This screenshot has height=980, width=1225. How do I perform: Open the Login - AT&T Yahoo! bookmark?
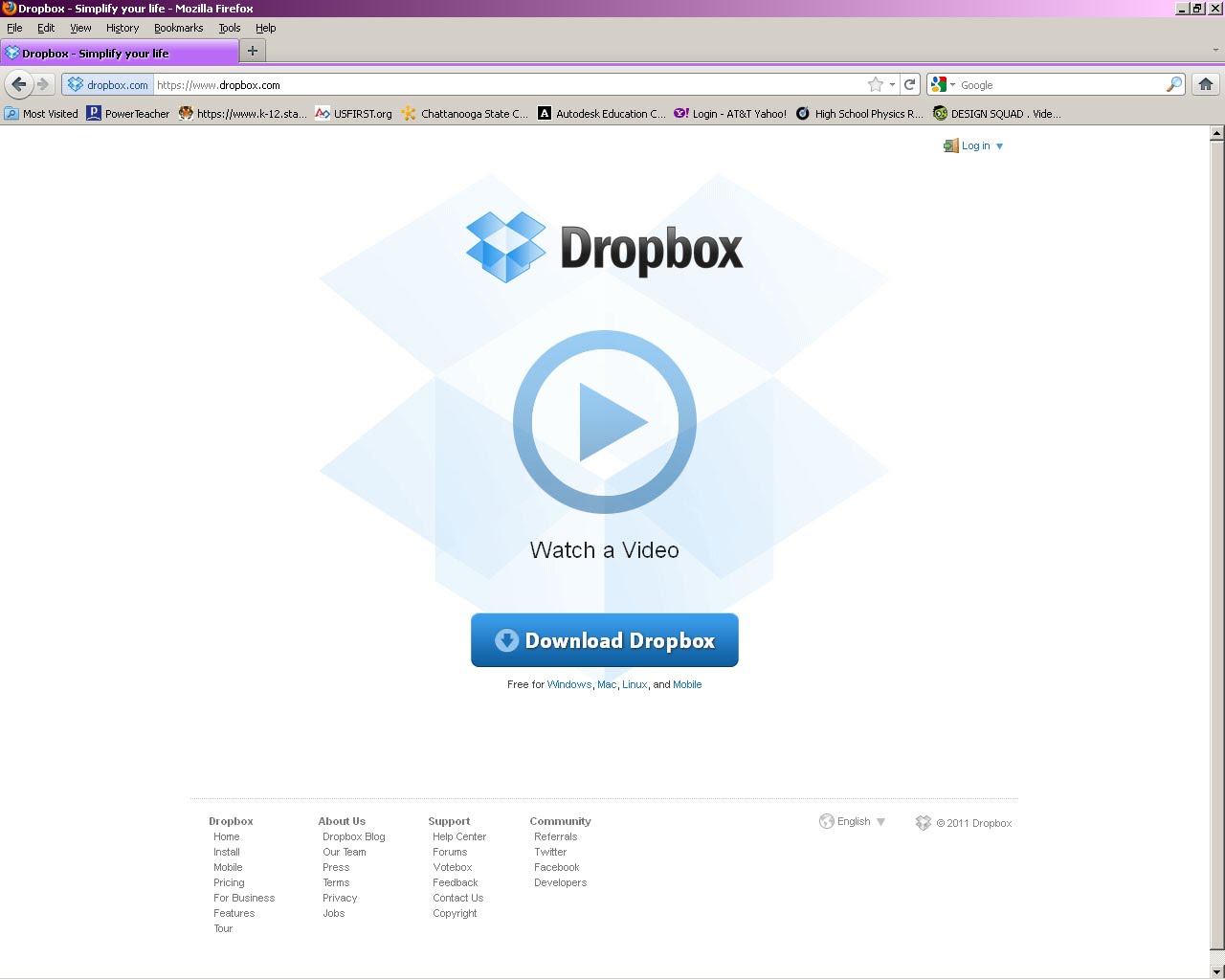[730, 114]
